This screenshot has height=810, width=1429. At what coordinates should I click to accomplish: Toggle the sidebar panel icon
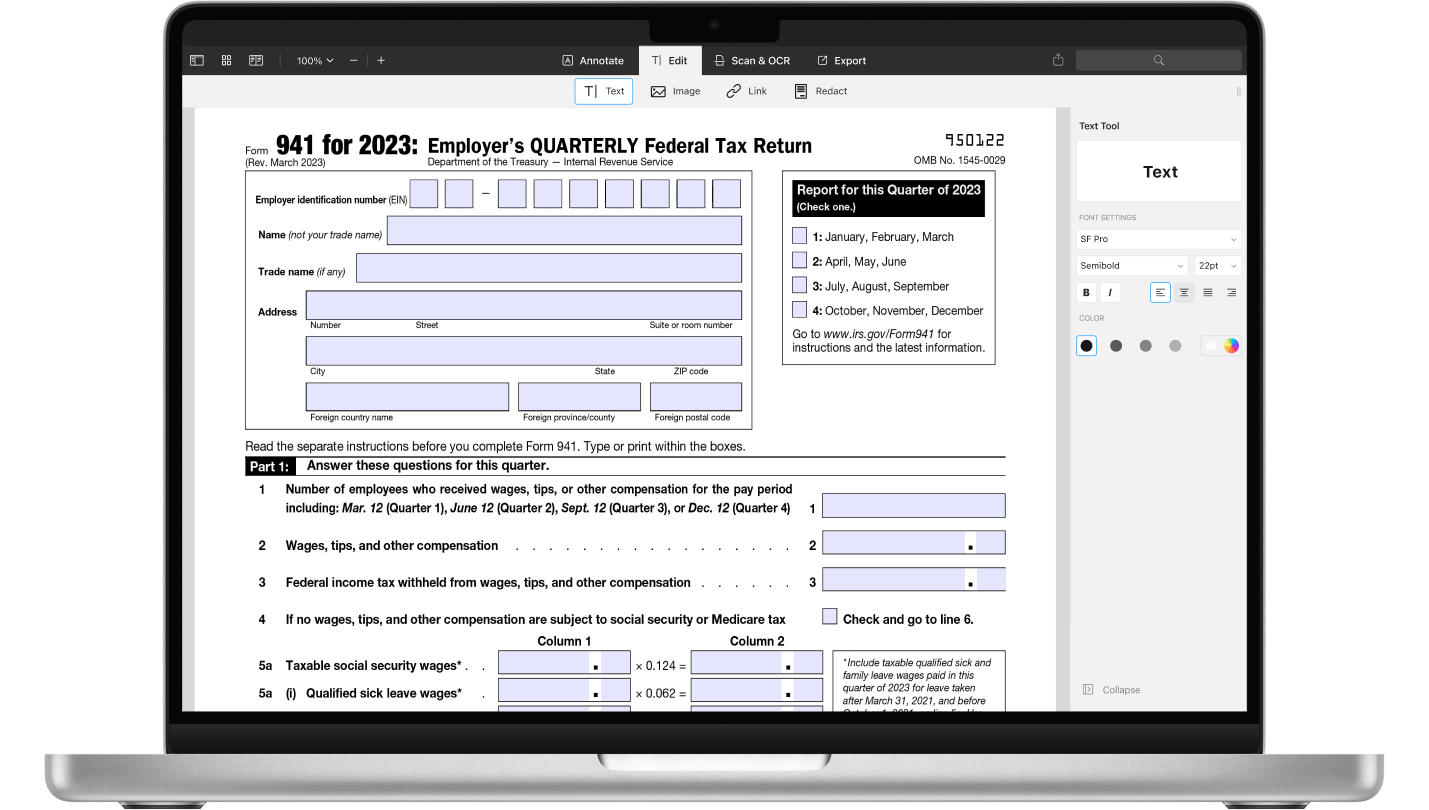coord(197,61)
